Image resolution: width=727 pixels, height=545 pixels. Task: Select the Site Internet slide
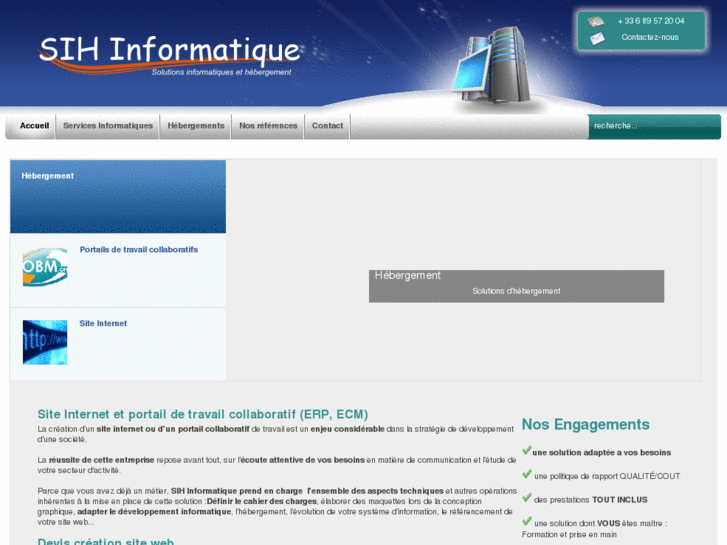coord(118,344)
